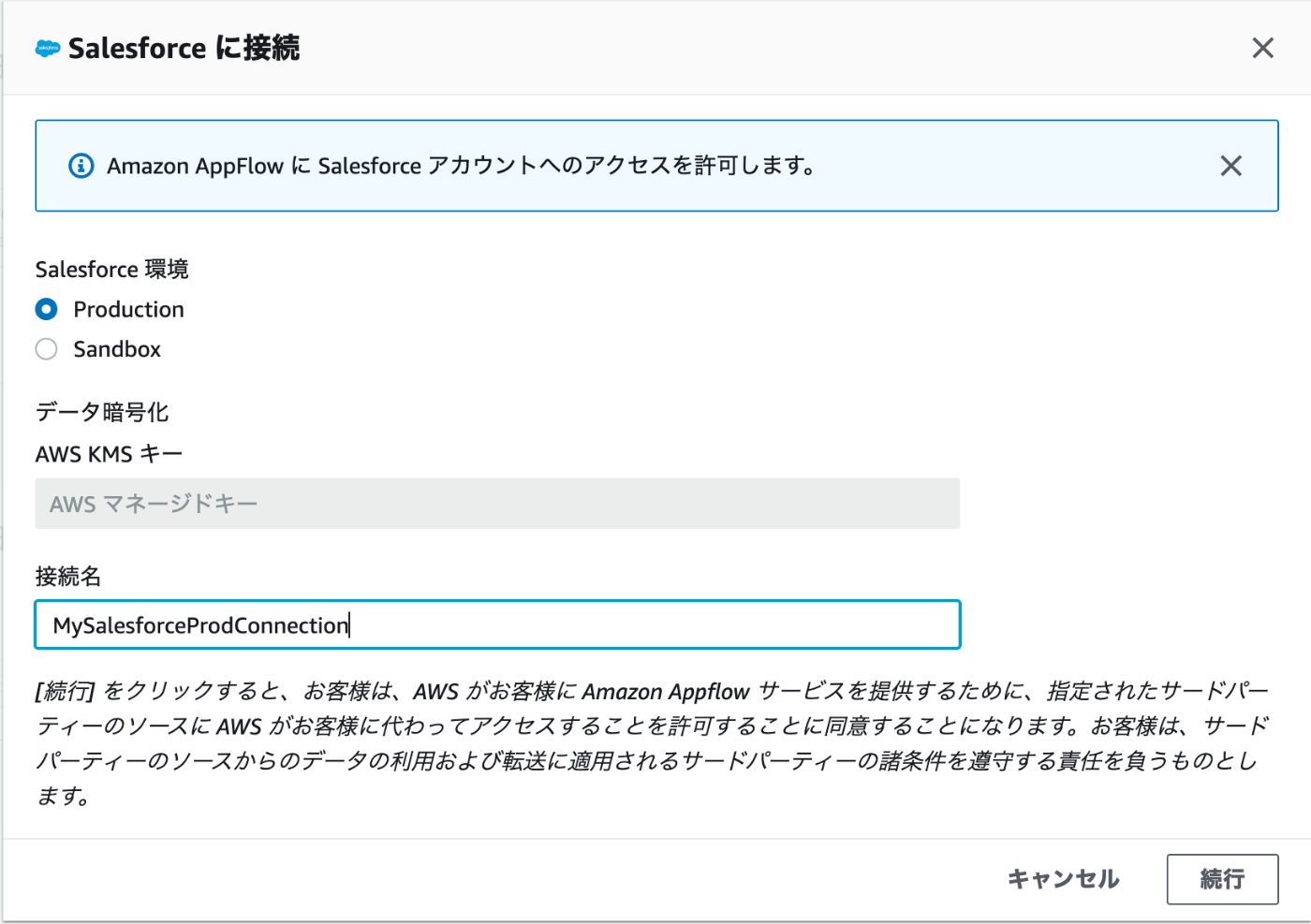Click the Salesforce cloud logo icon
This screenshot has width=1311, height=924.
47,49
